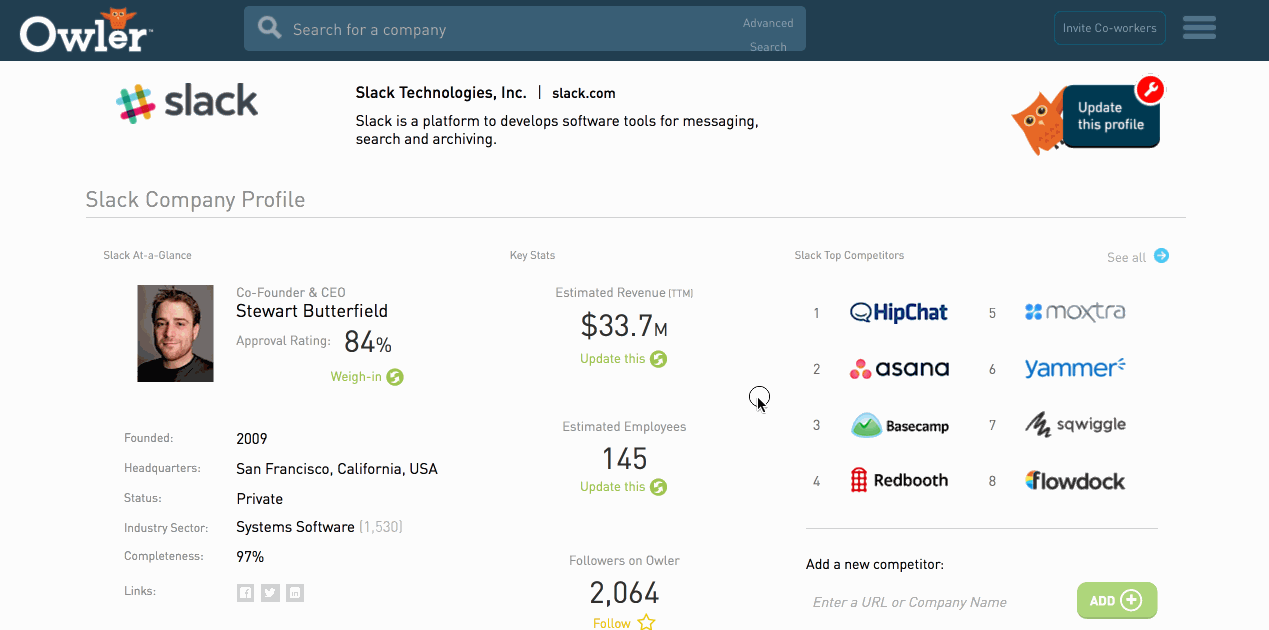
Task: Follow Slack using the star icon
Action: 646,622
